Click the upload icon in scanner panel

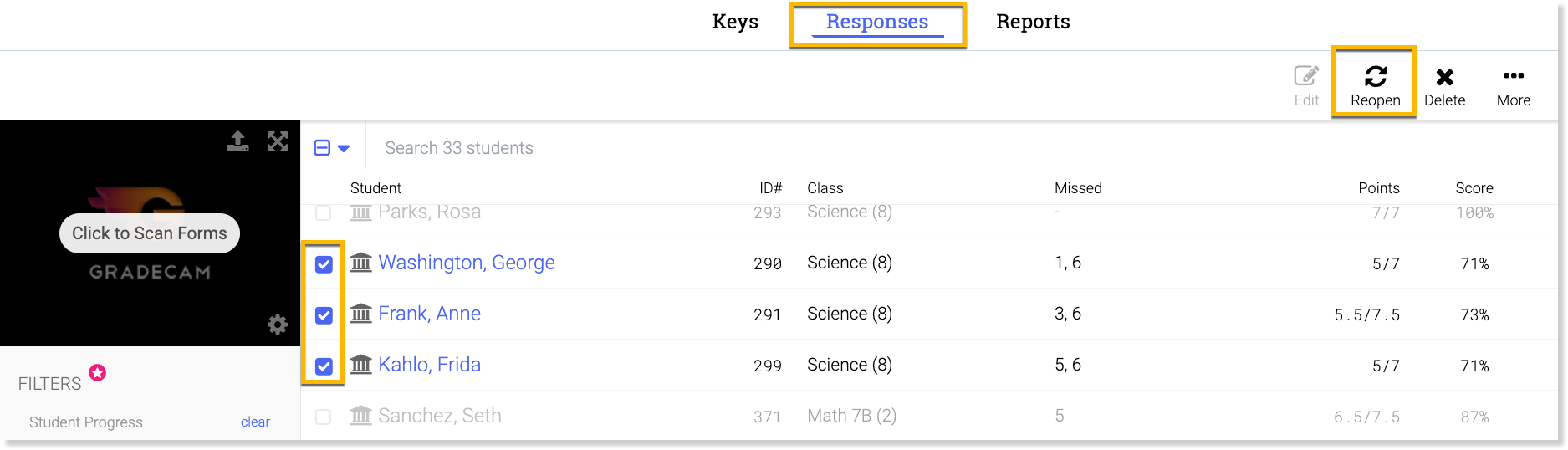pyautogui.click(x=237, y=141)
